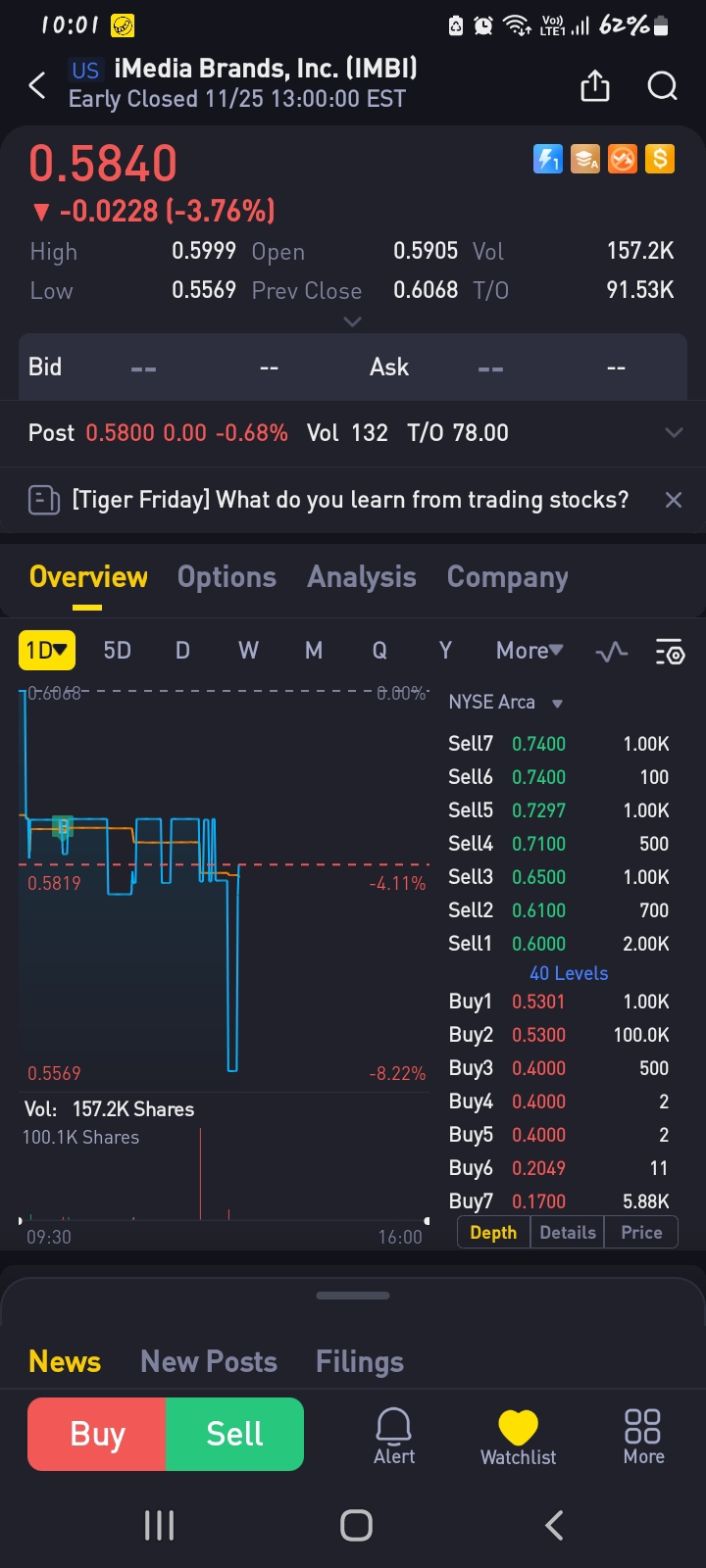
Task: Set a price Alert with bell icon
Action: 394,1436
